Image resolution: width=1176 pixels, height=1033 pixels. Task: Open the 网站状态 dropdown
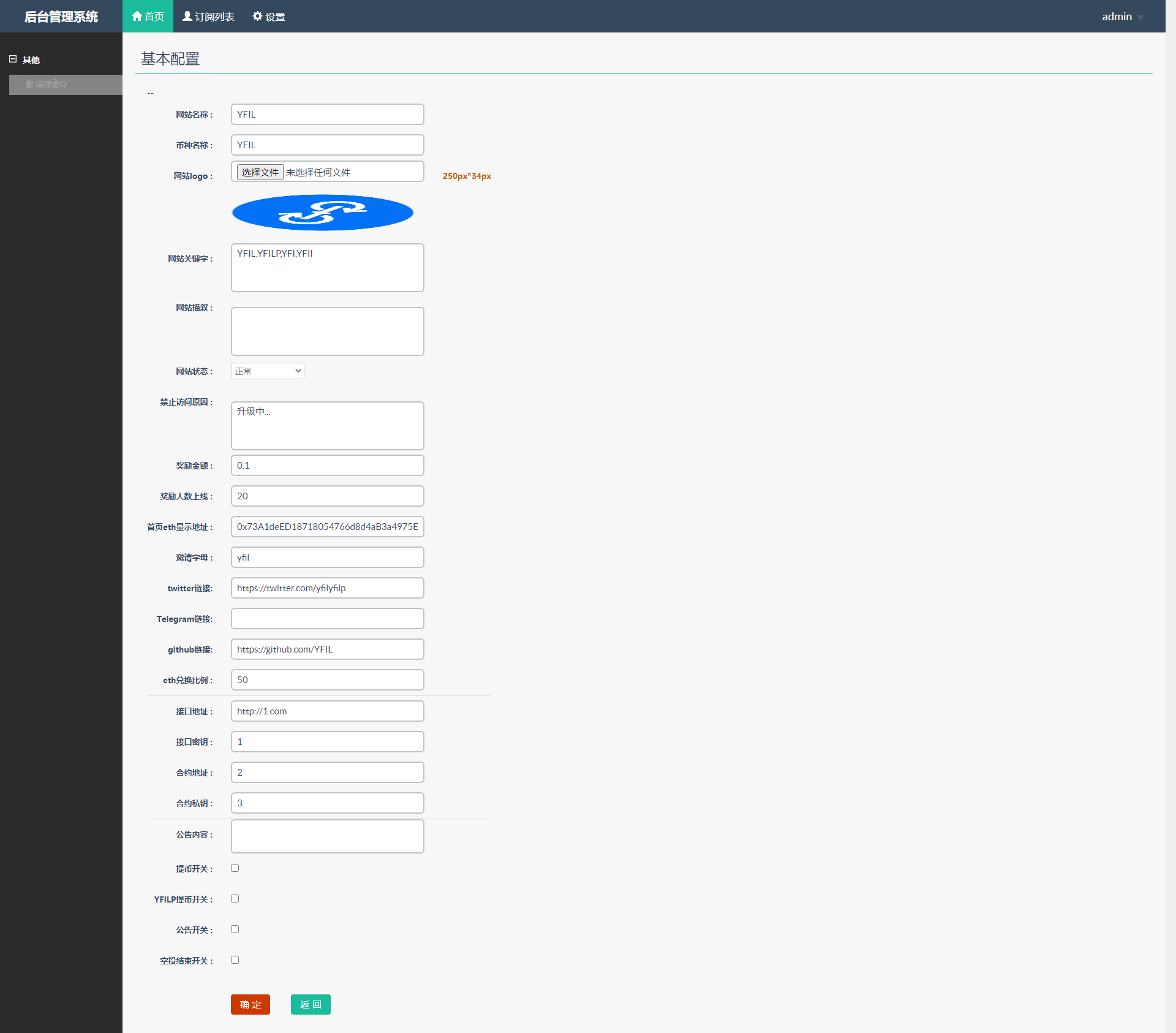tap(268, 371)
